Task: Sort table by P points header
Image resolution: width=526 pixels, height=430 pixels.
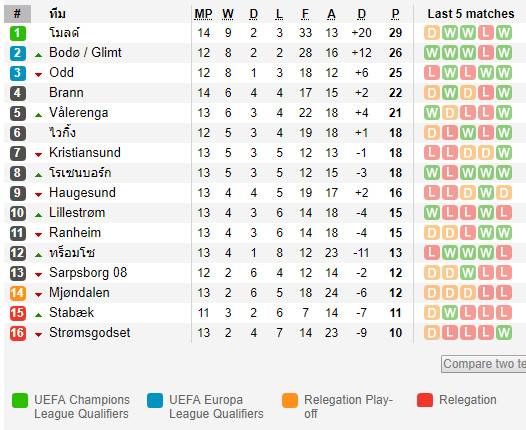Action: (x=396, y=14)
